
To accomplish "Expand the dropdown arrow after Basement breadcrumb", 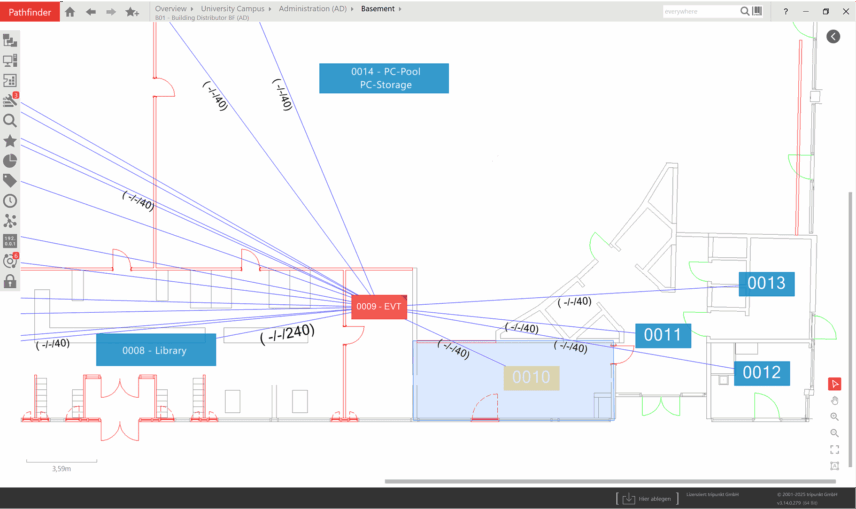I will pos(399,8).
